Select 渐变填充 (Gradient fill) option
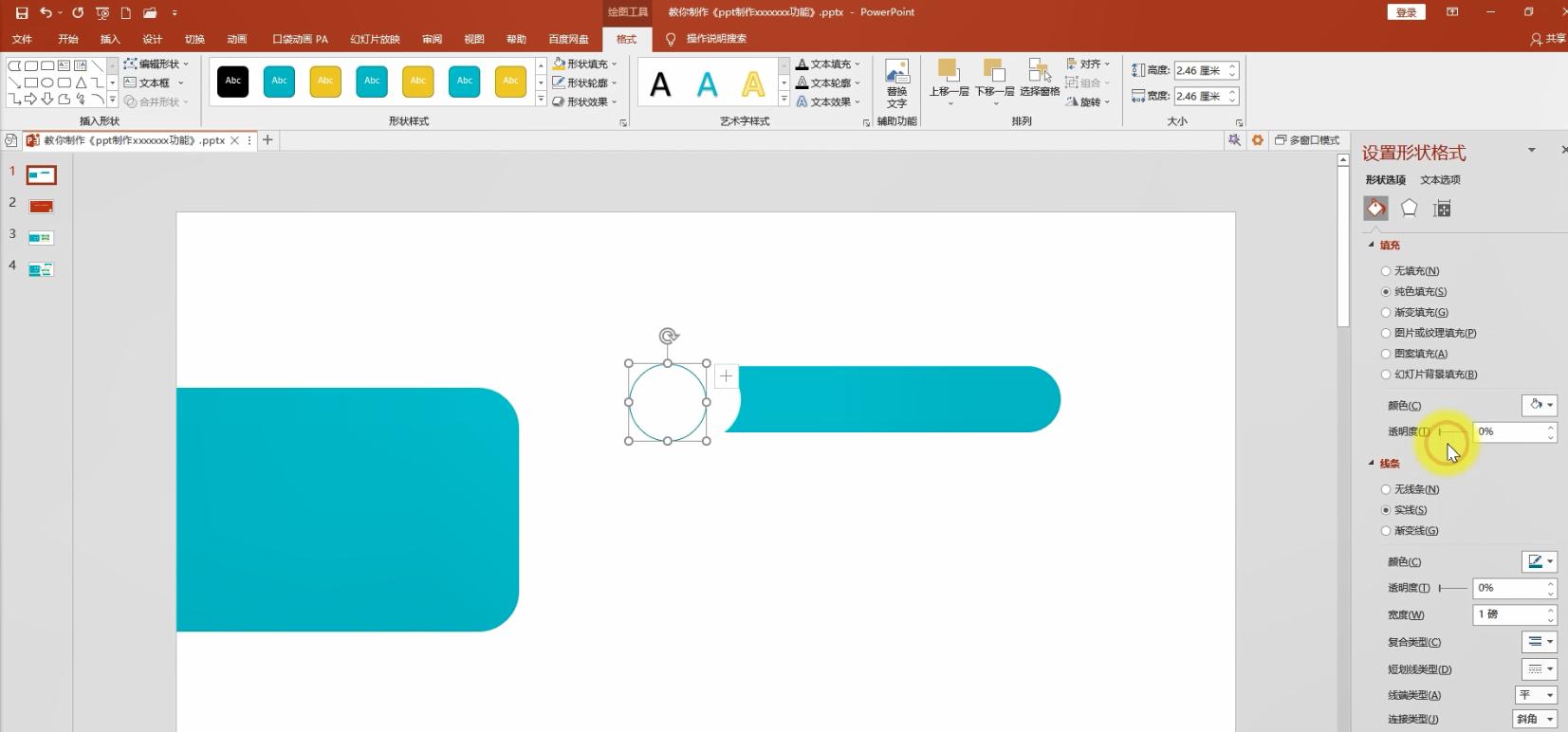Image resolution: width=1568 pixels, height=732 pixels. coord(1414,313)
